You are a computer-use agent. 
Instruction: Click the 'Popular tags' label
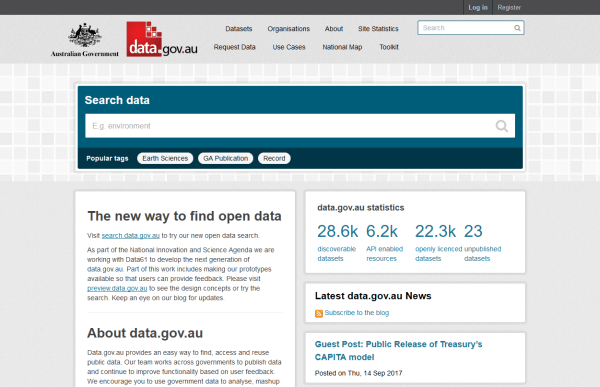[107, 158]
